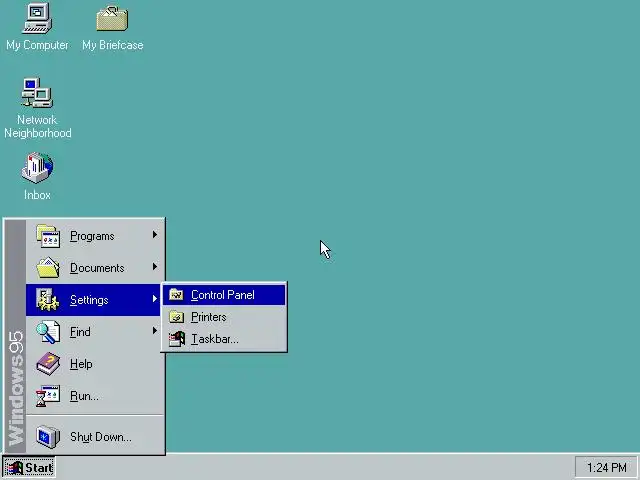Click the 1:24 PM clock in the tray
640x480 pixels.
[x=607, y=467]
